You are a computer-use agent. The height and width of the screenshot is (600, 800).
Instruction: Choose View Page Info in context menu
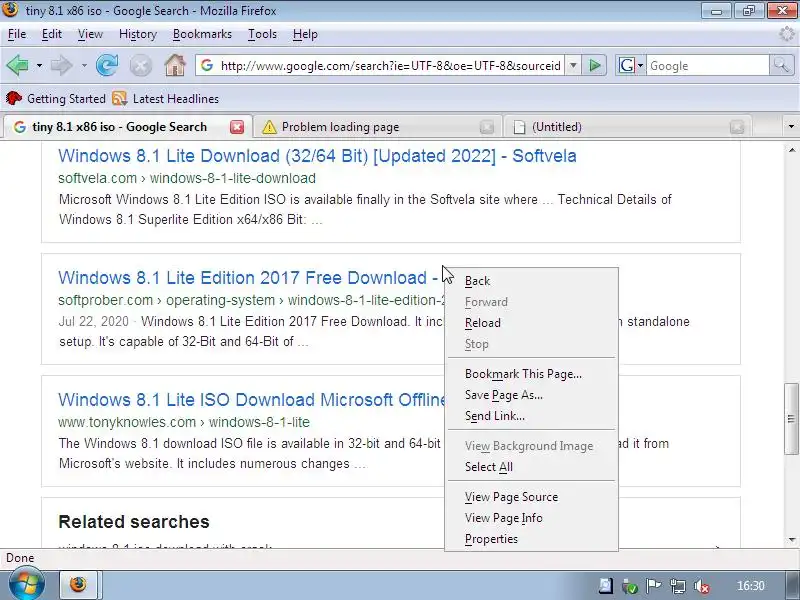pos(531,518)
